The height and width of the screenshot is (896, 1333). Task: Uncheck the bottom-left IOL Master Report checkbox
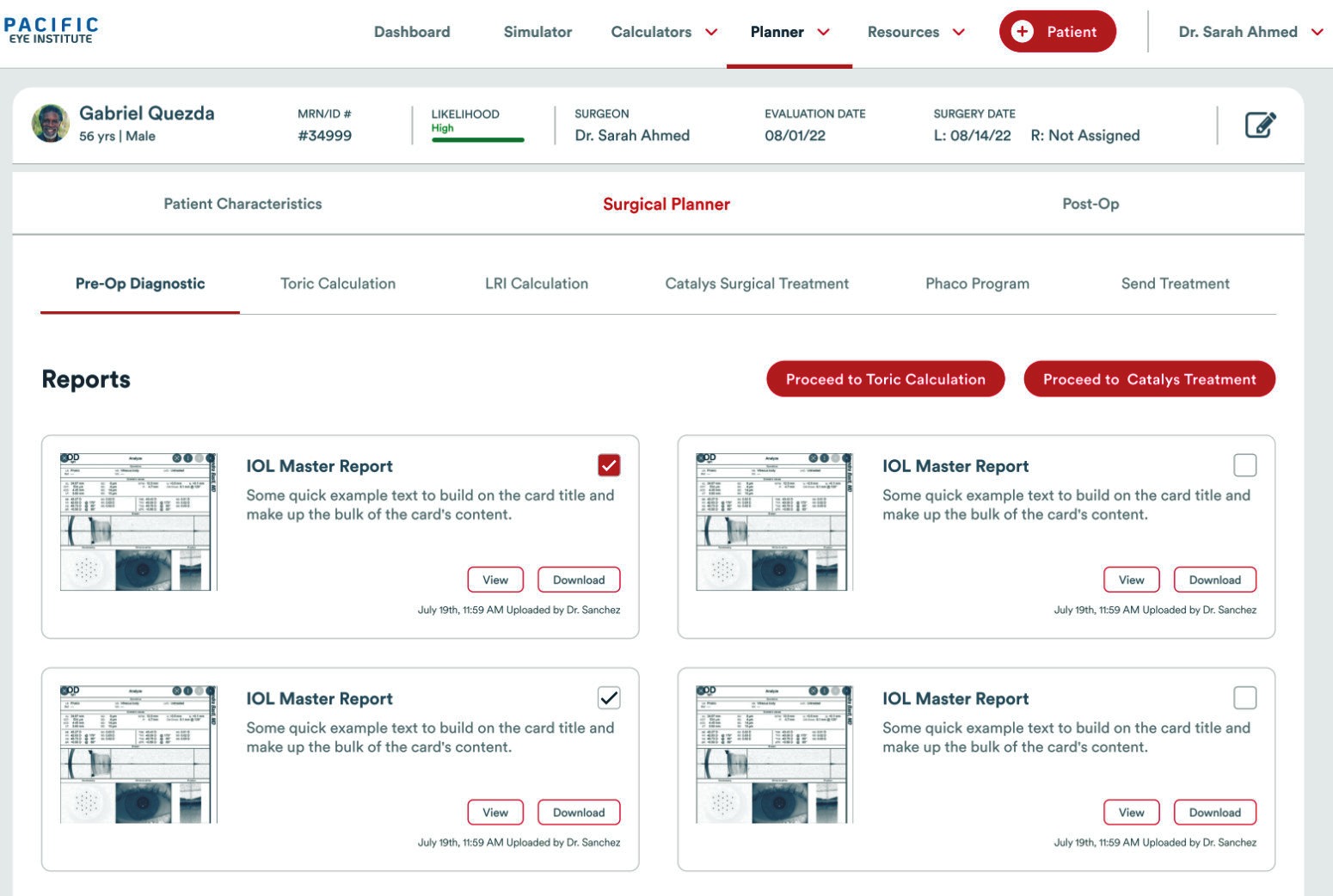click(x=609, y=697)
